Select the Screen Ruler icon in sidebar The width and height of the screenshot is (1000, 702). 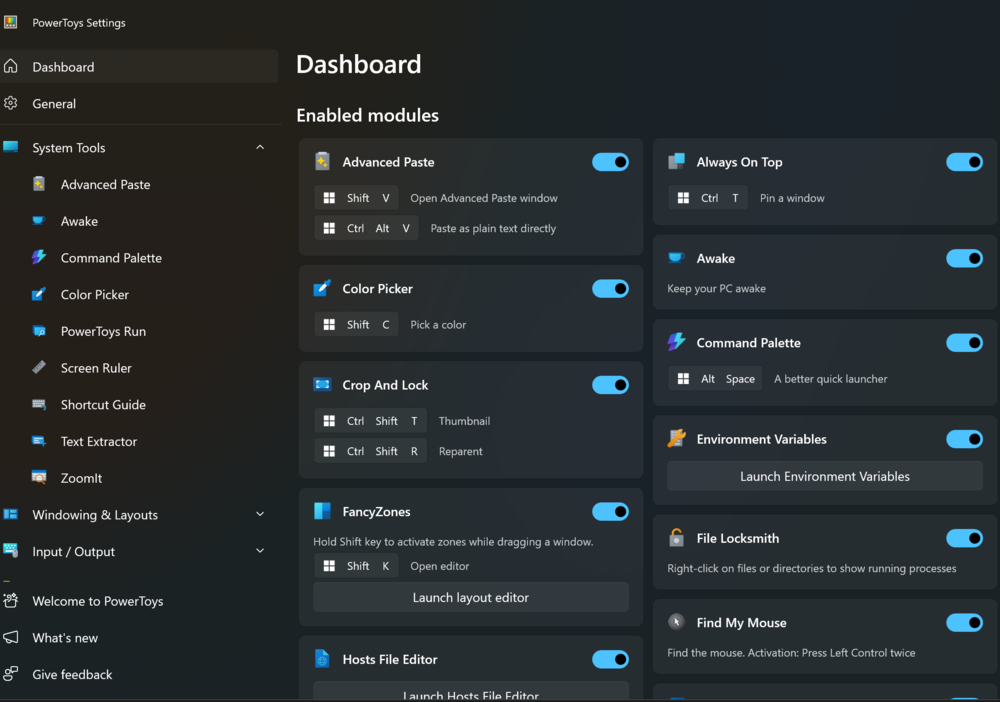coord(39,368)
